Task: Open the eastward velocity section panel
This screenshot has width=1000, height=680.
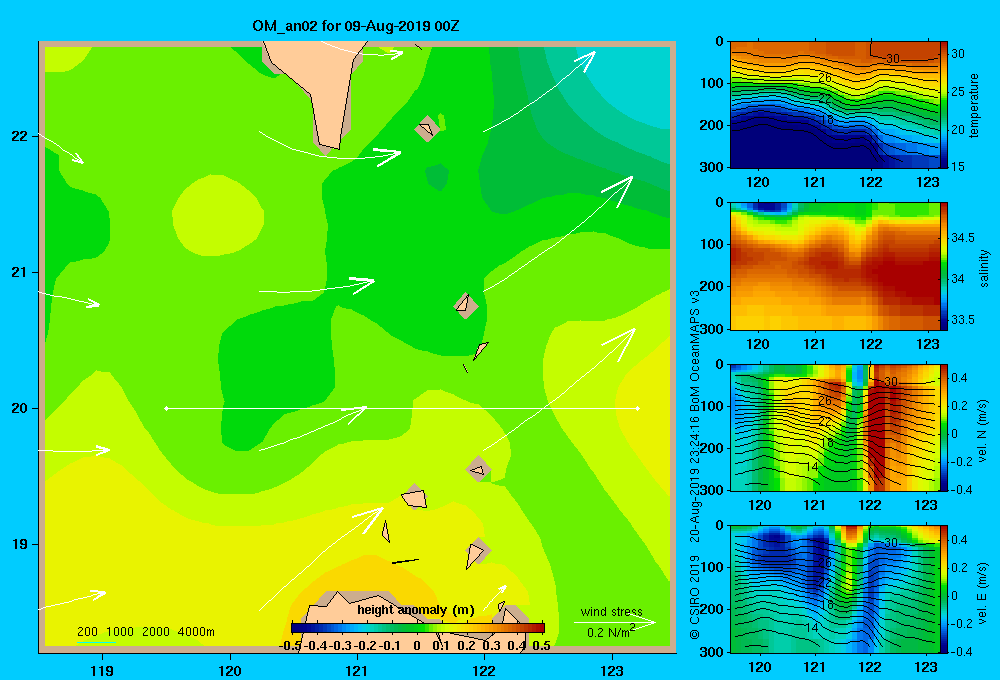Action: coord(834,589)
